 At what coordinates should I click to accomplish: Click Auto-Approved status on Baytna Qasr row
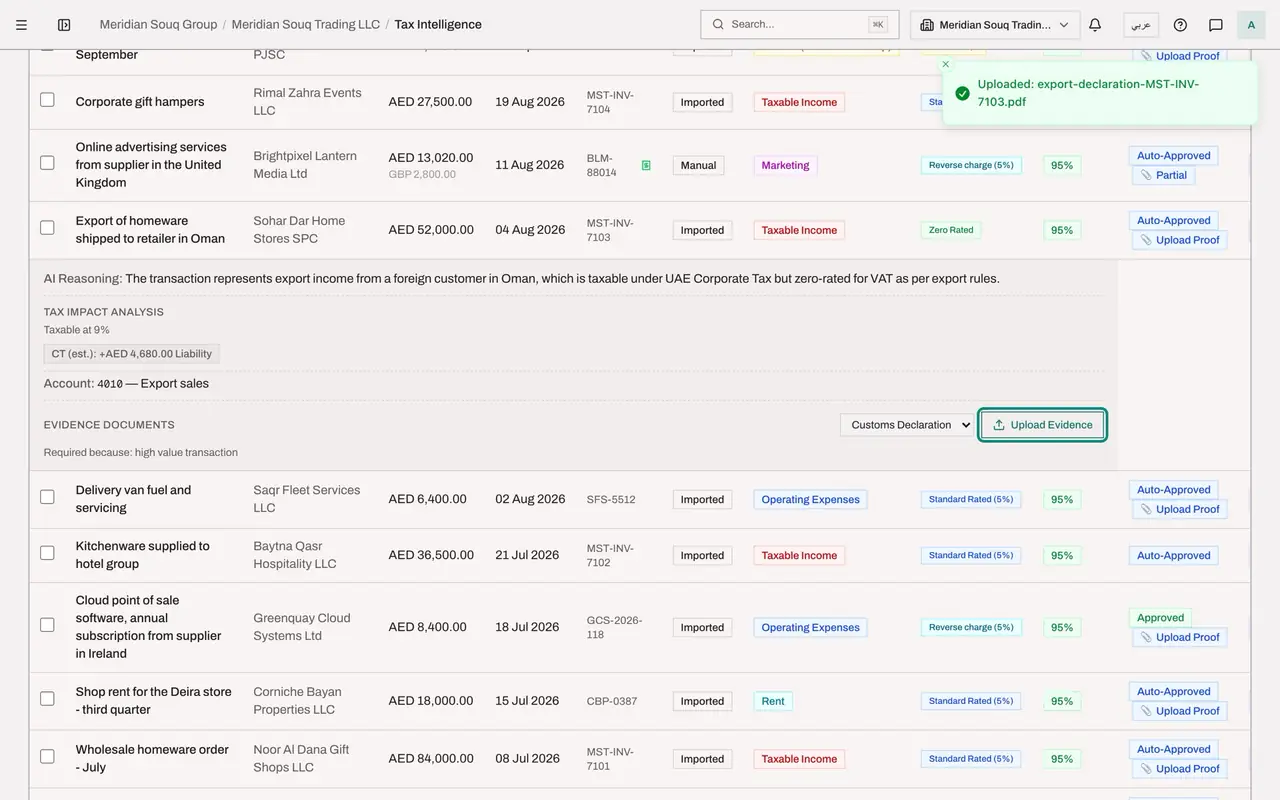pos(1174,555)
